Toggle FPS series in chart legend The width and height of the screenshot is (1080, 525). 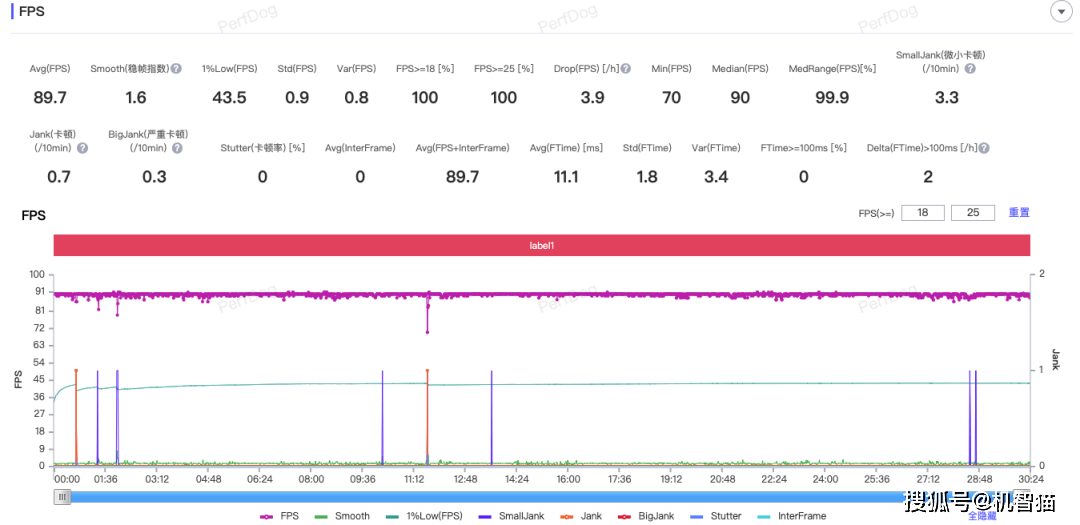(278, 516)
